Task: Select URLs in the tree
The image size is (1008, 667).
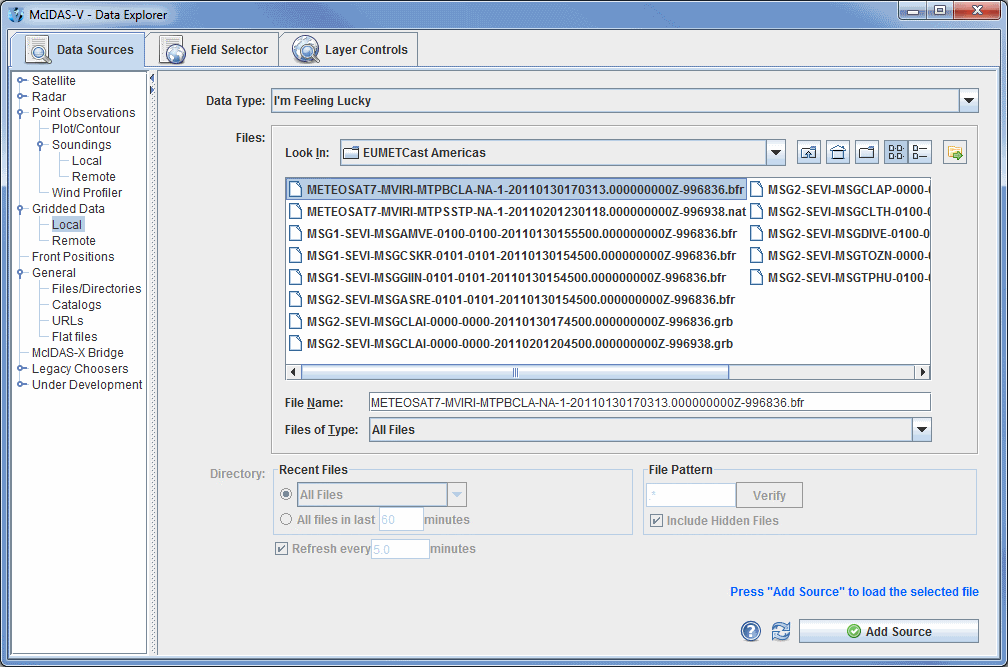Action: [68, 321]
